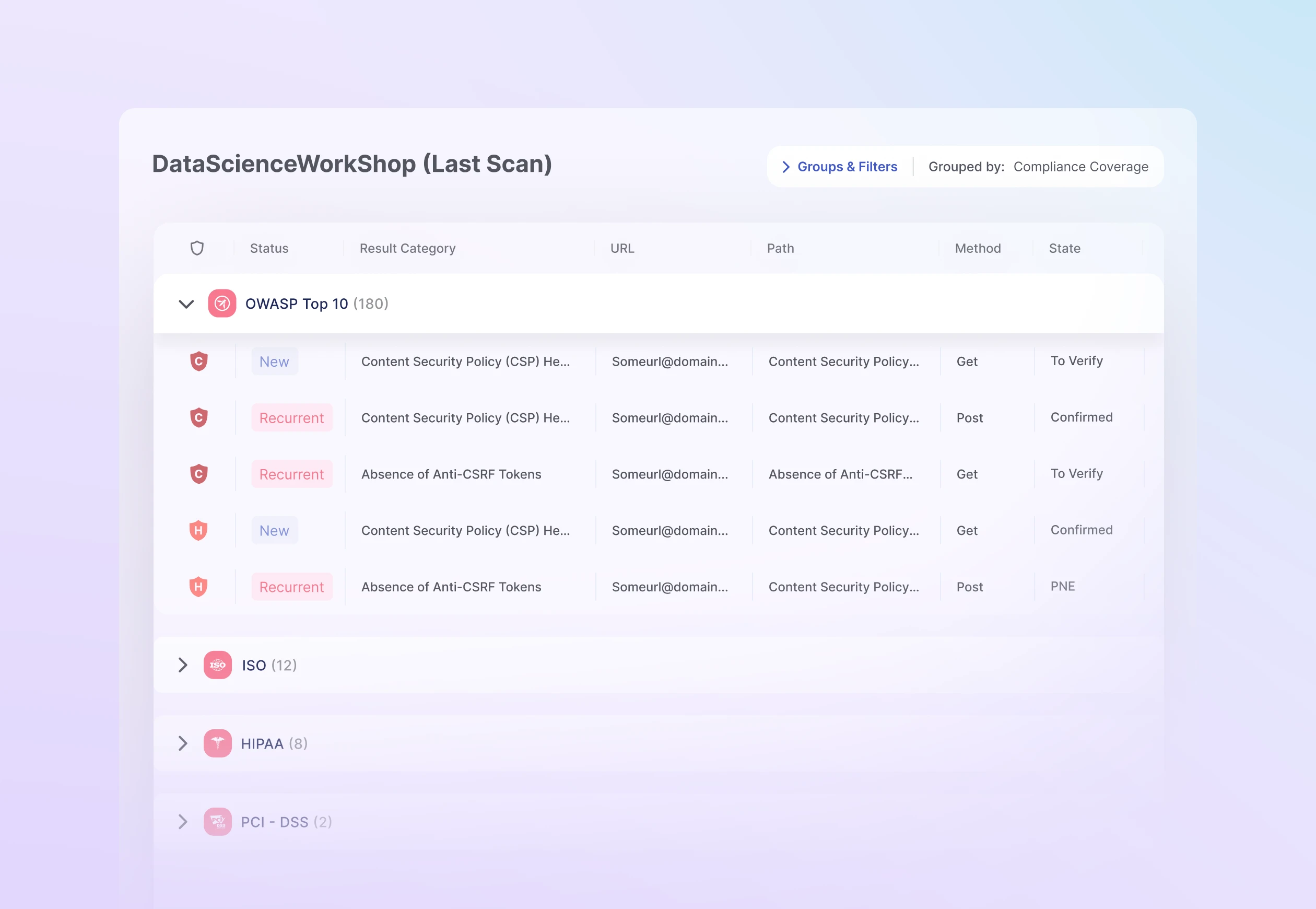The image size is (1316, 909).
Task: Click the Absence of Anti-CSRF… path cell
Action: (x=841, y=474)
